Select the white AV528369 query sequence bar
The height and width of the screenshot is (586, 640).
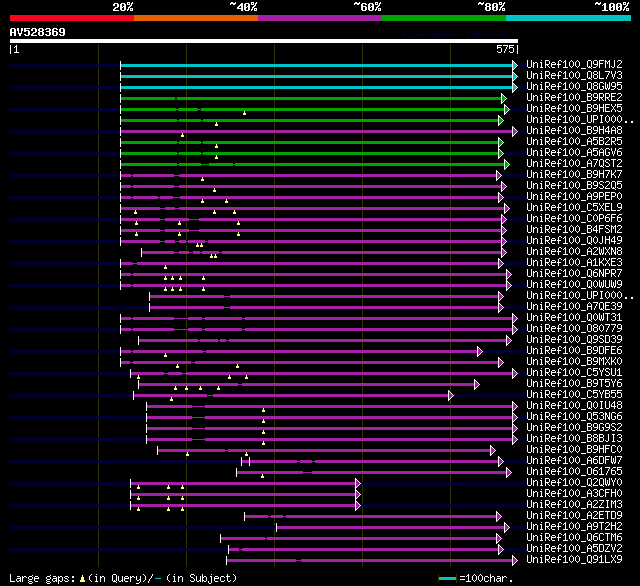pos(264,41)
